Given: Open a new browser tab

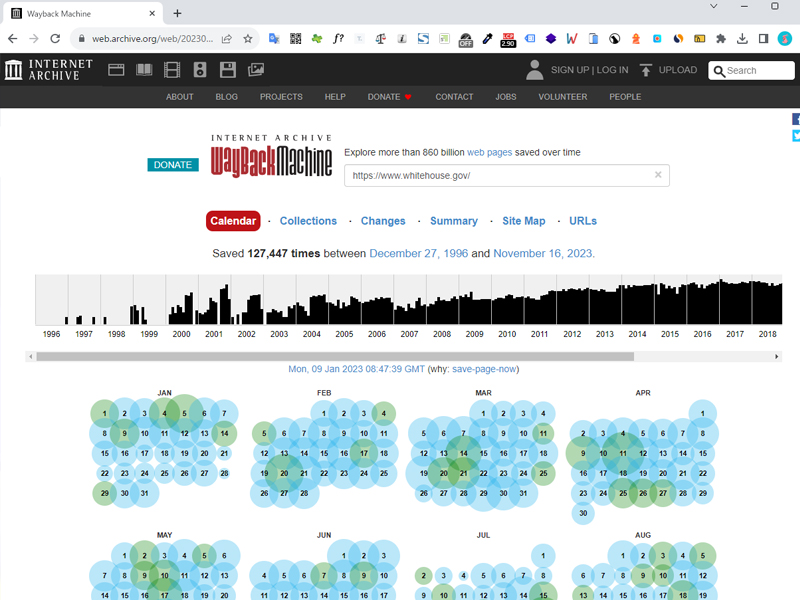Looking at the screenshot, I should [x=177, y=13].
